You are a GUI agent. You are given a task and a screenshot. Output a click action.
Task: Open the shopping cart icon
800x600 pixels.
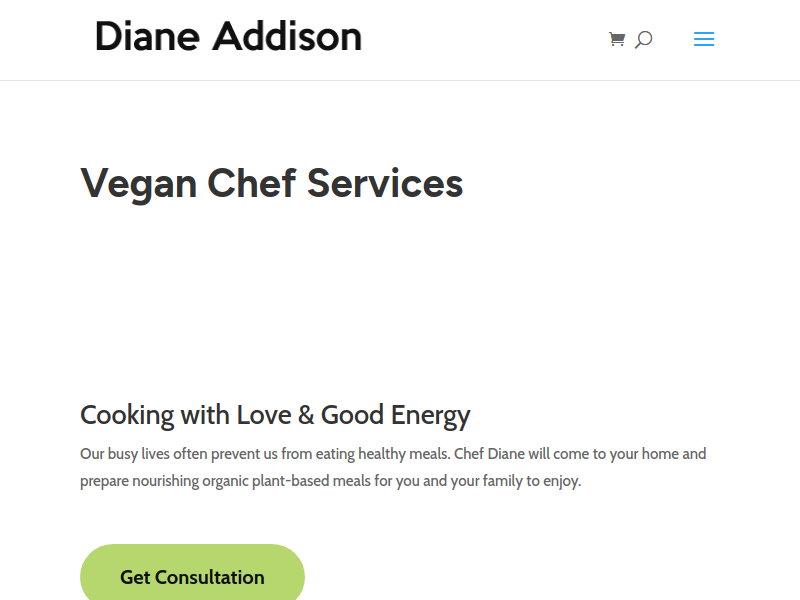click(617, 40)
